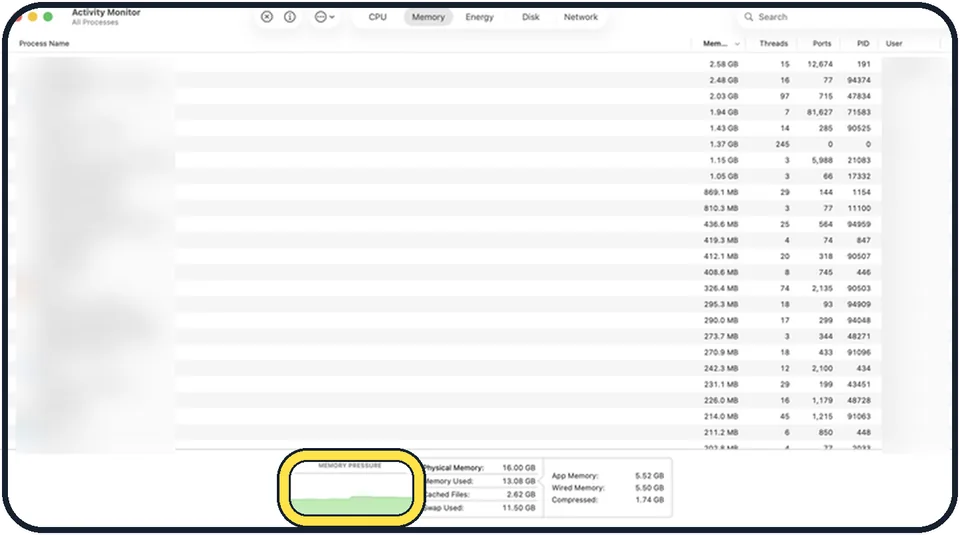Click the Swap Used 11.50 GB value

click(x=519, y=508)
